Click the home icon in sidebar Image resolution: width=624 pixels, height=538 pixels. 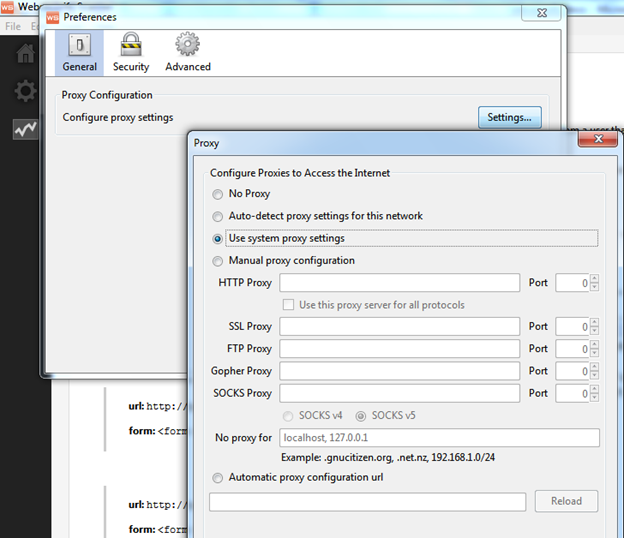pos(25,54)
